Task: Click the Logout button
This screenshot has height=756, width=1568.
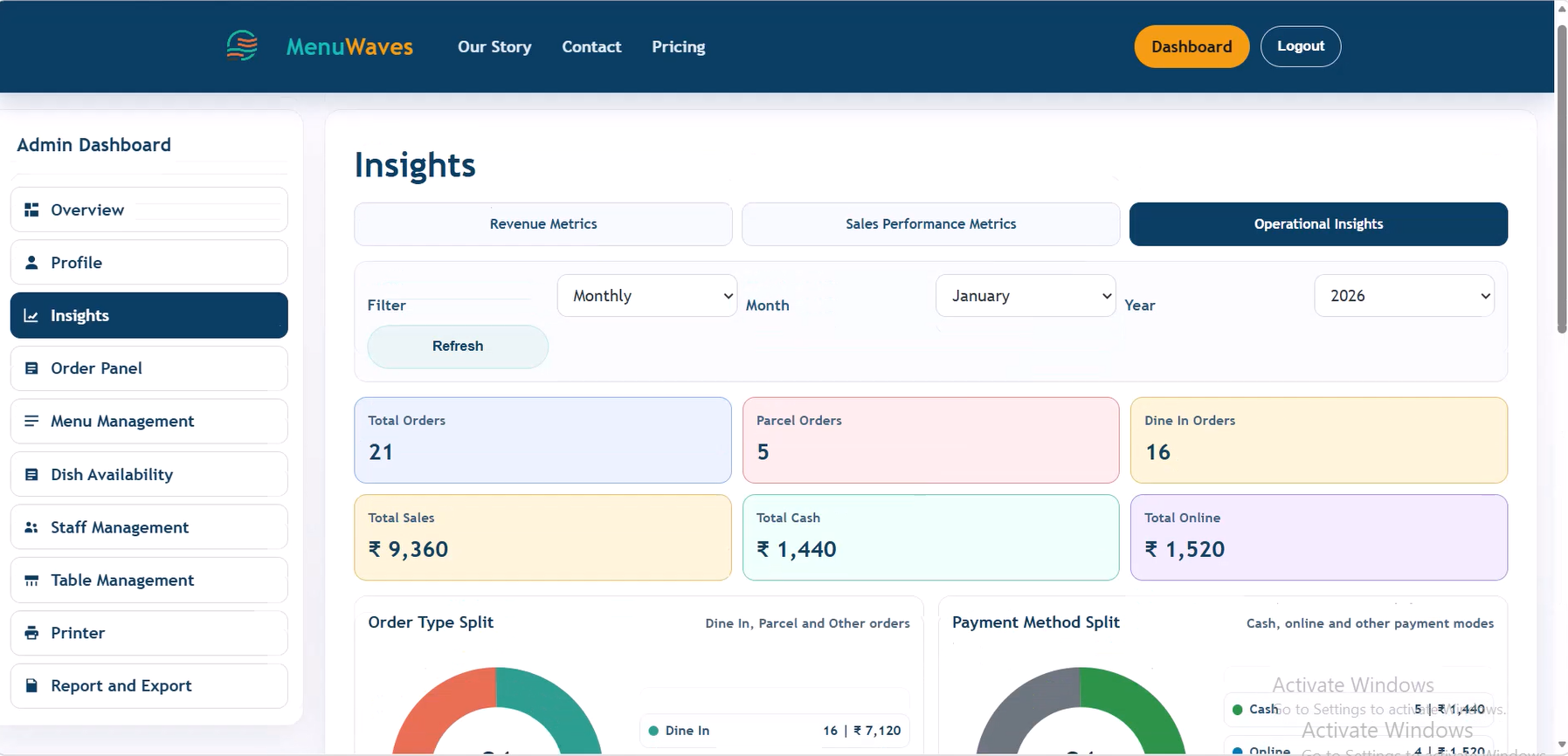Action: [1301, 46]
